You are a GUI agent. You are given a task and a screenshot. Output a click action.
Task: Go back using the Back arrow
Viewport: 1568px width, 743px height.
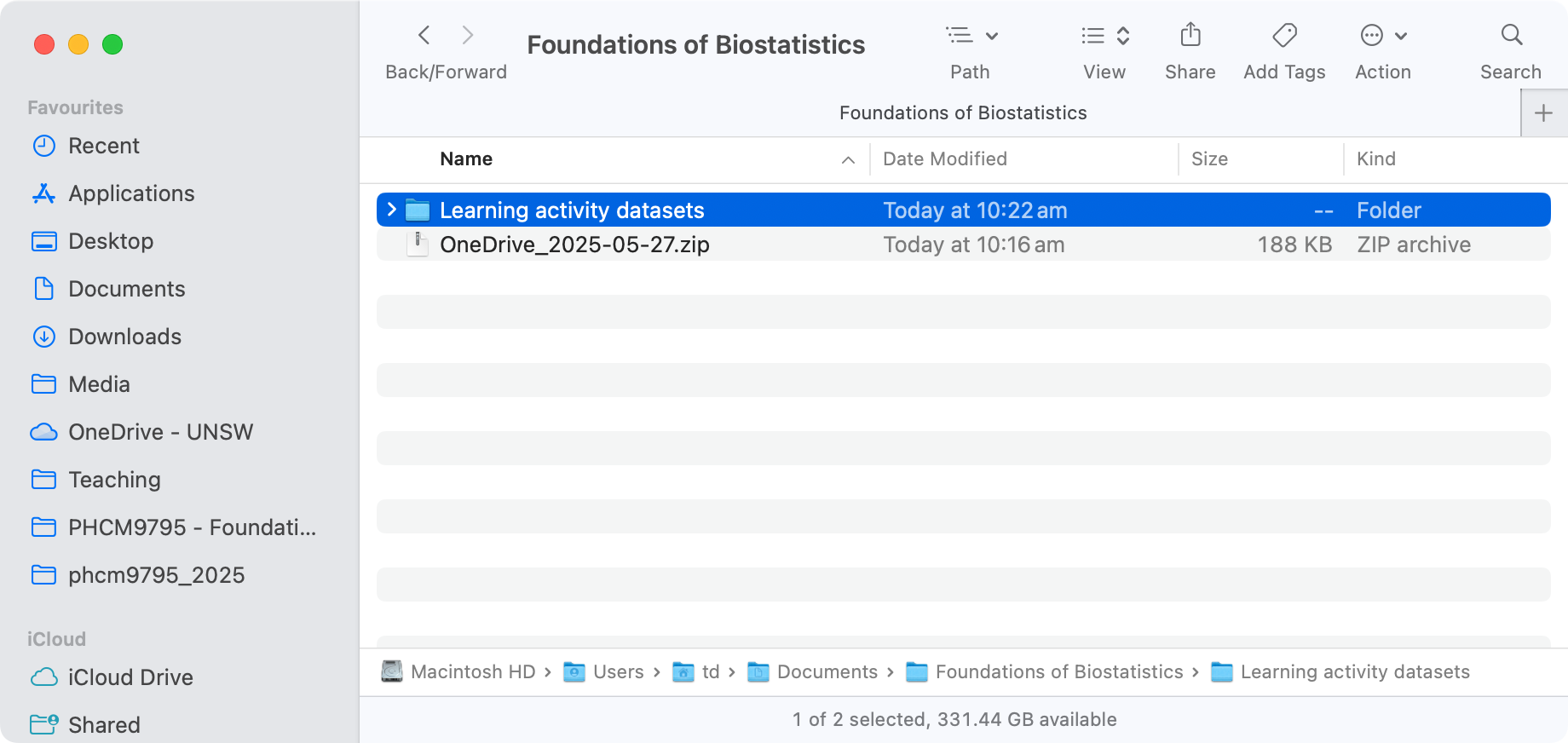tap(424, 36)
